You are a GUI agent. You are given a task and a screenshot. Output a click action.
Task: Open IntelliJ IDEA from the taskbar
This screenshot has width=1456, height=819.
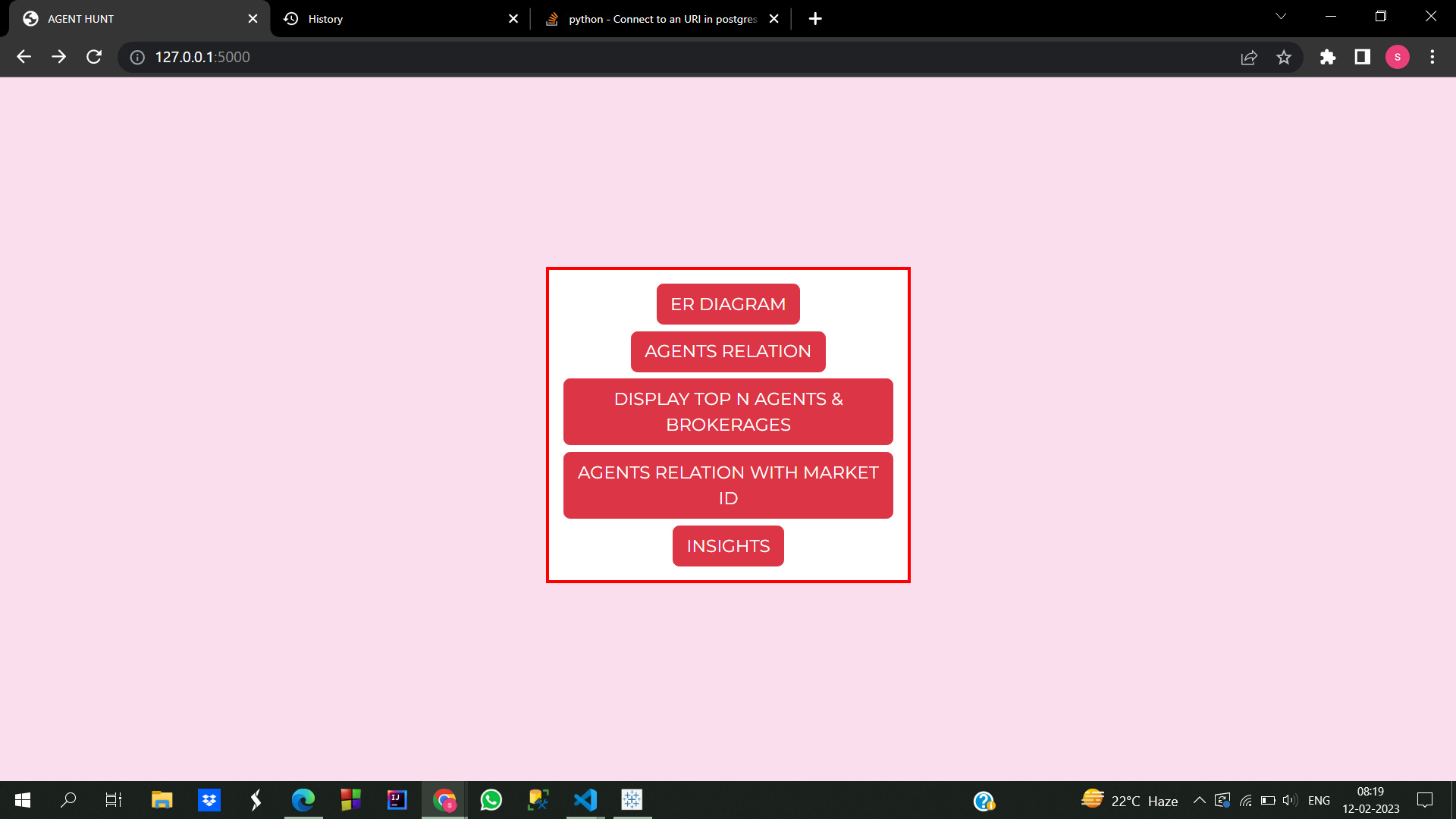click(397, 800)
